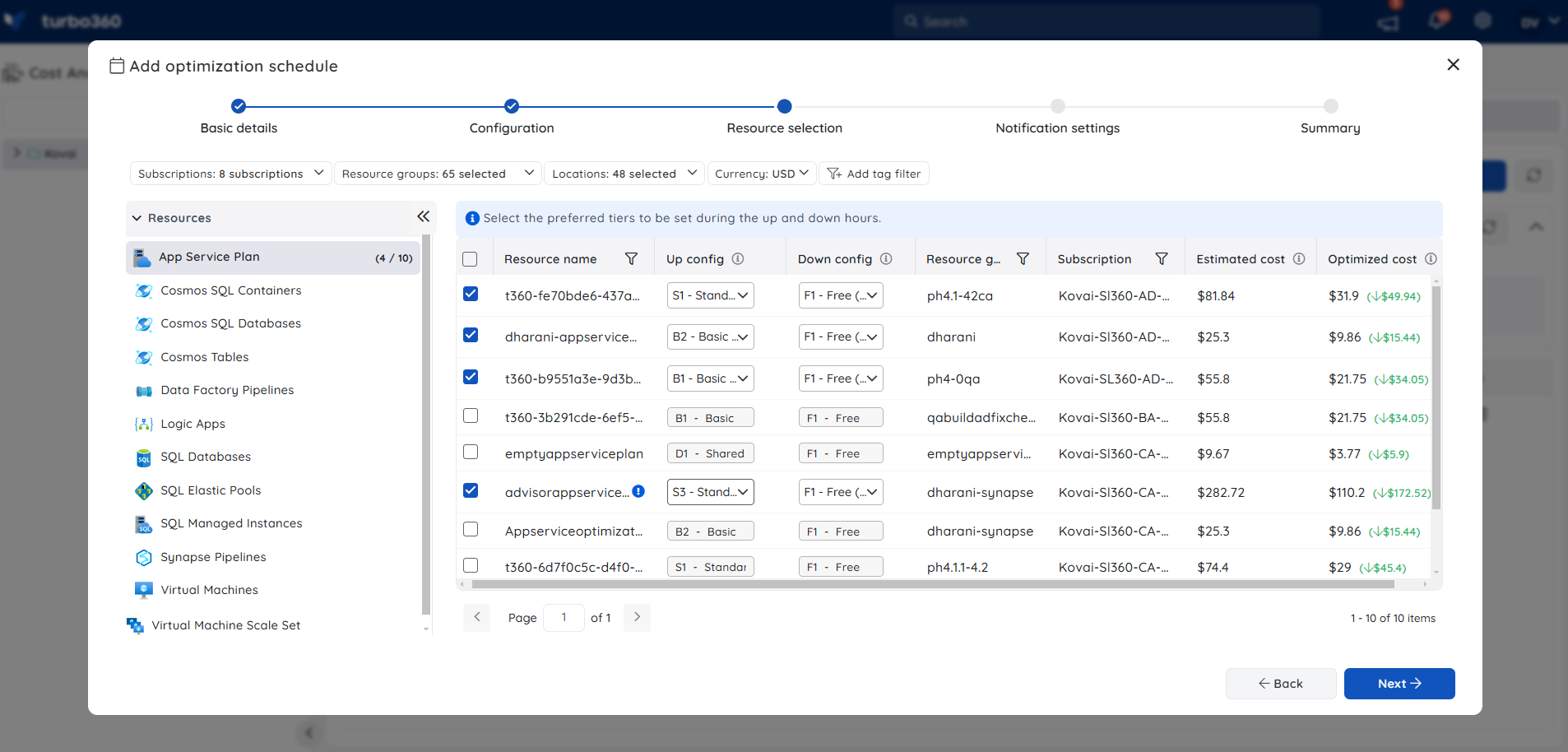Click the Search box in the top bar
The height and width of the screenshot is (752, 1568).
tap(1106, 21)
